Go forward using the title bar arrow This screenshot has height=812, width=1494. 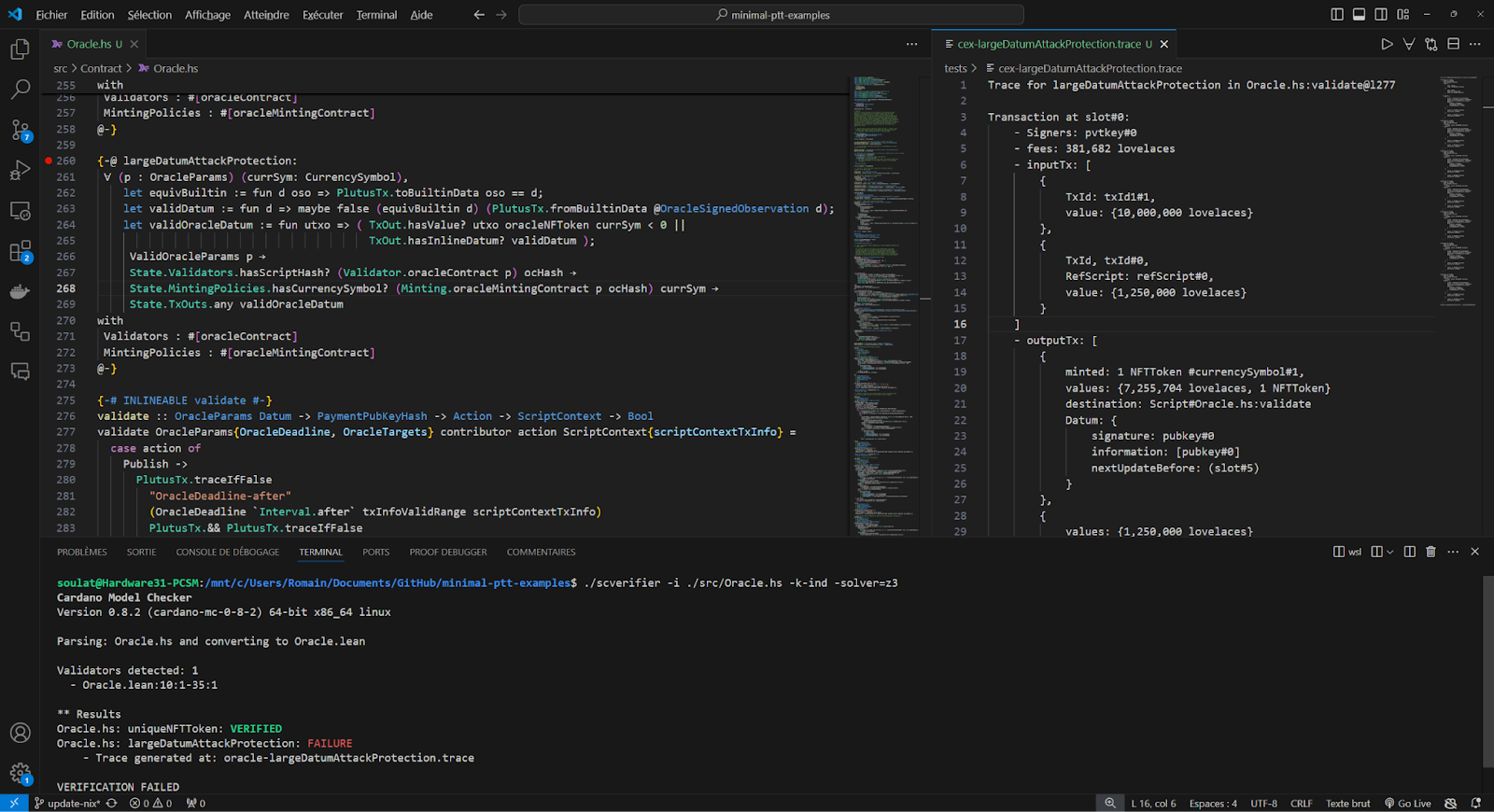point(501,14)
